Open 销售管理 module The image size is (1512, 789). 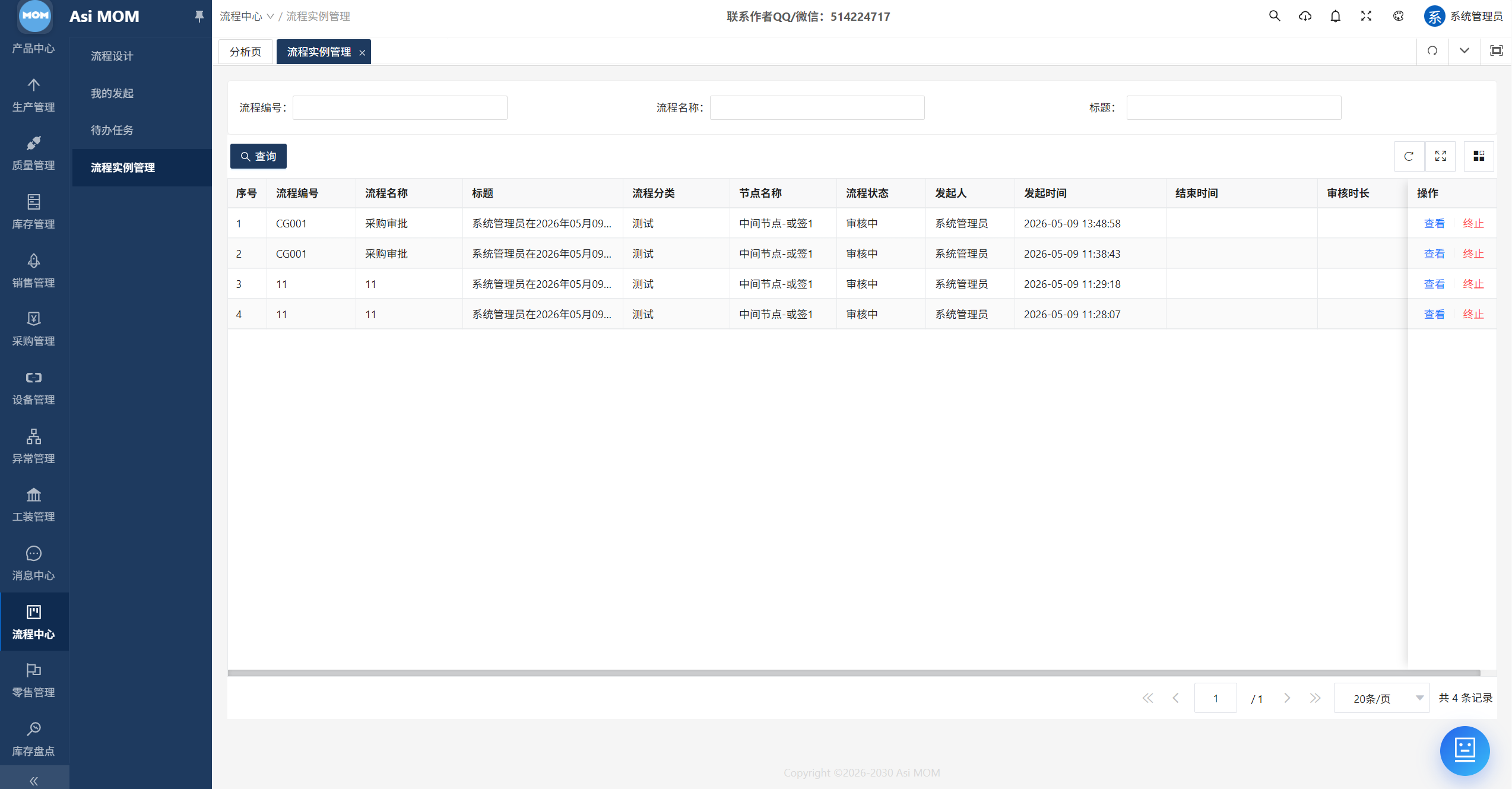(34, 271)
